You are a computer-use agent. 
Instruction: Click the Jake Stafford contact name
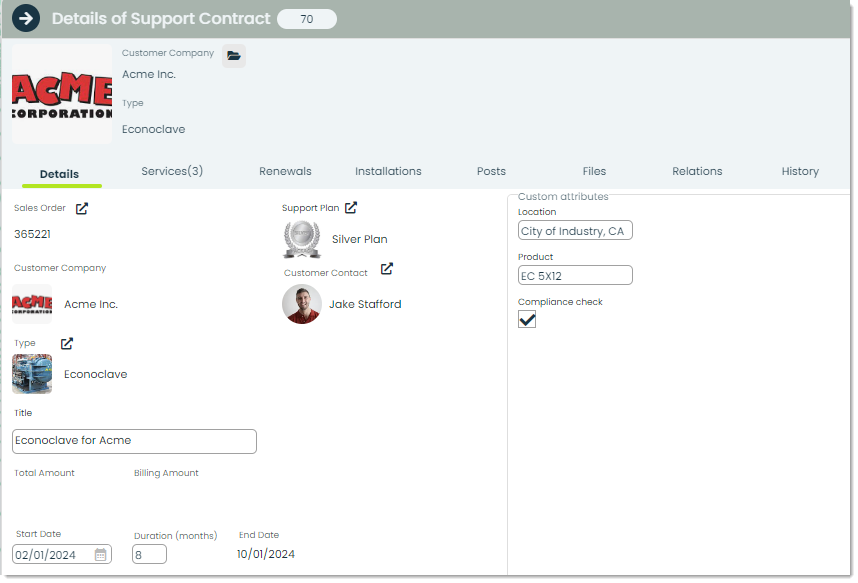pos(365,304)
